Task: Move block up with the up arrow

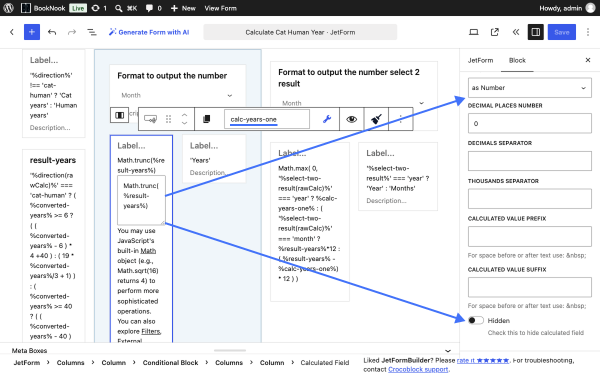Action: pyautogui.click(x=184, y=115)
